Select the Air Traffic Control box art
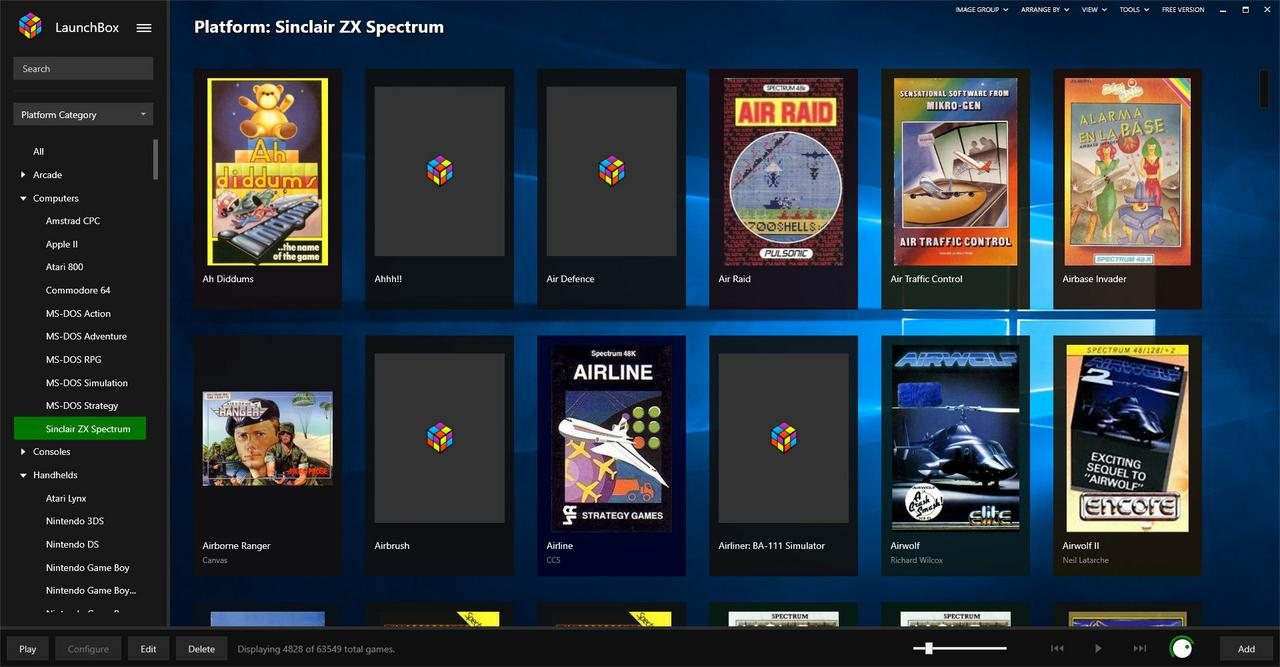 pos(955,171)
